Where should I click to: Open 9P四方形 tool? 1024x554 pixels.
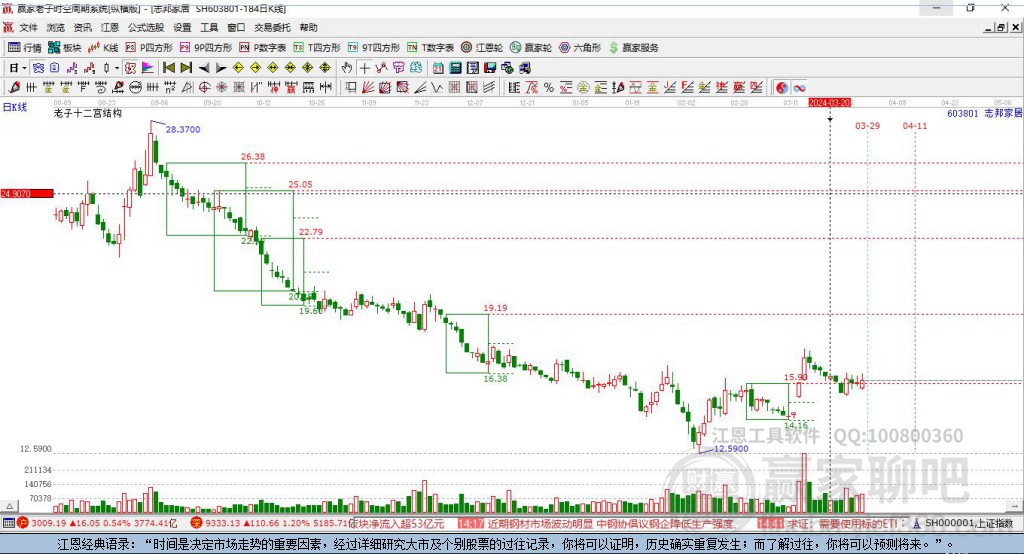tap(206, 48)
